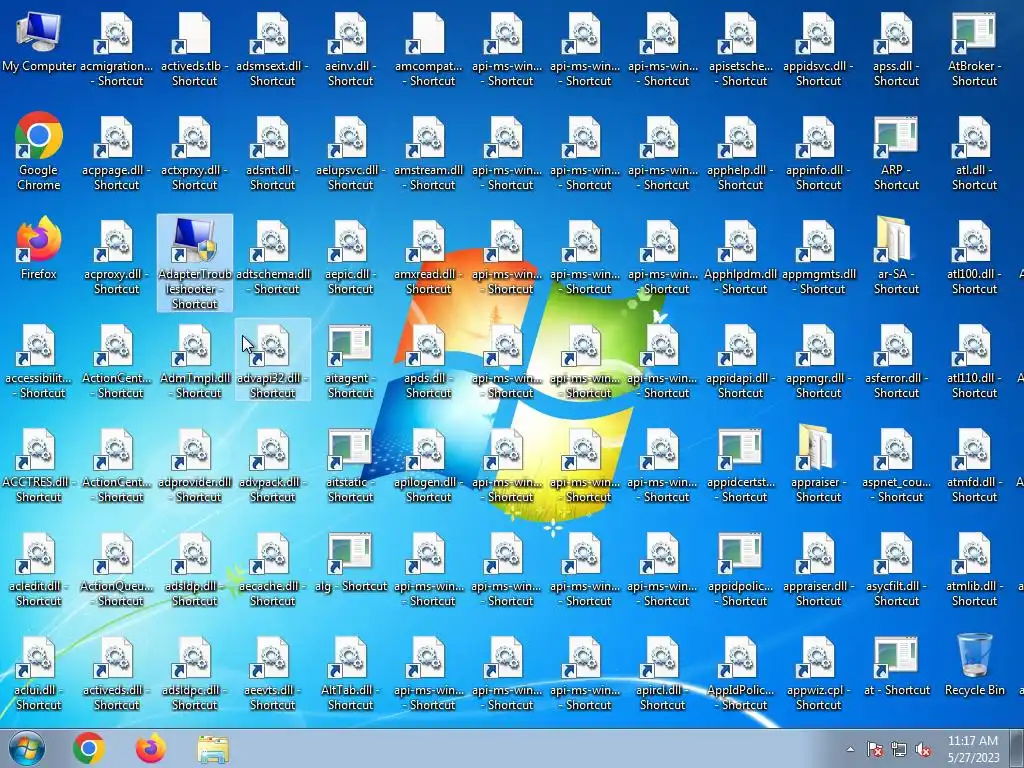Open the Recycle Bin

(x=974, y=665)
